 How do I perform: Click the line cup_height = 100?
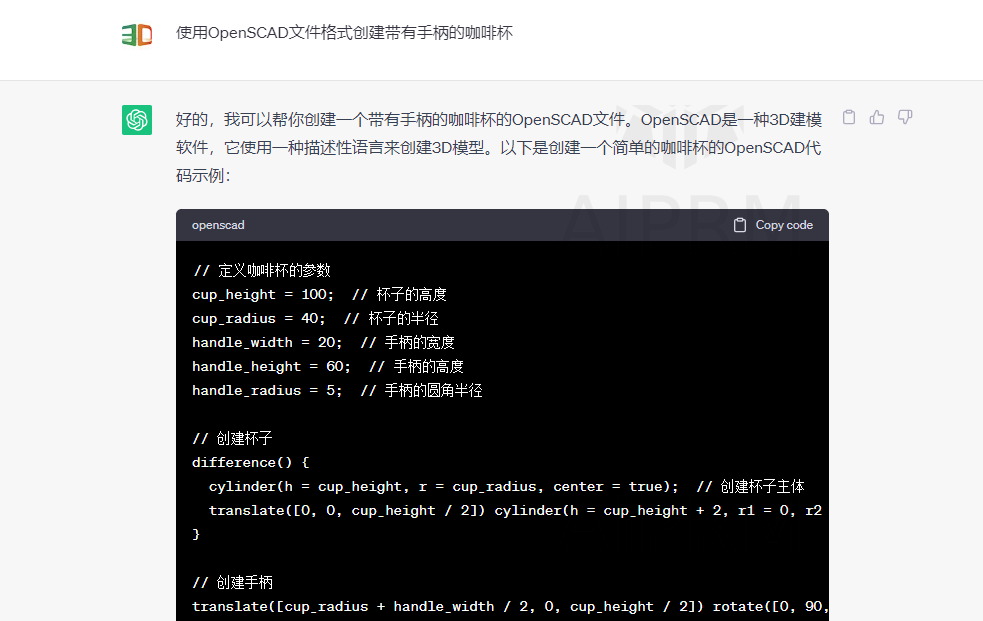[320, 295]
